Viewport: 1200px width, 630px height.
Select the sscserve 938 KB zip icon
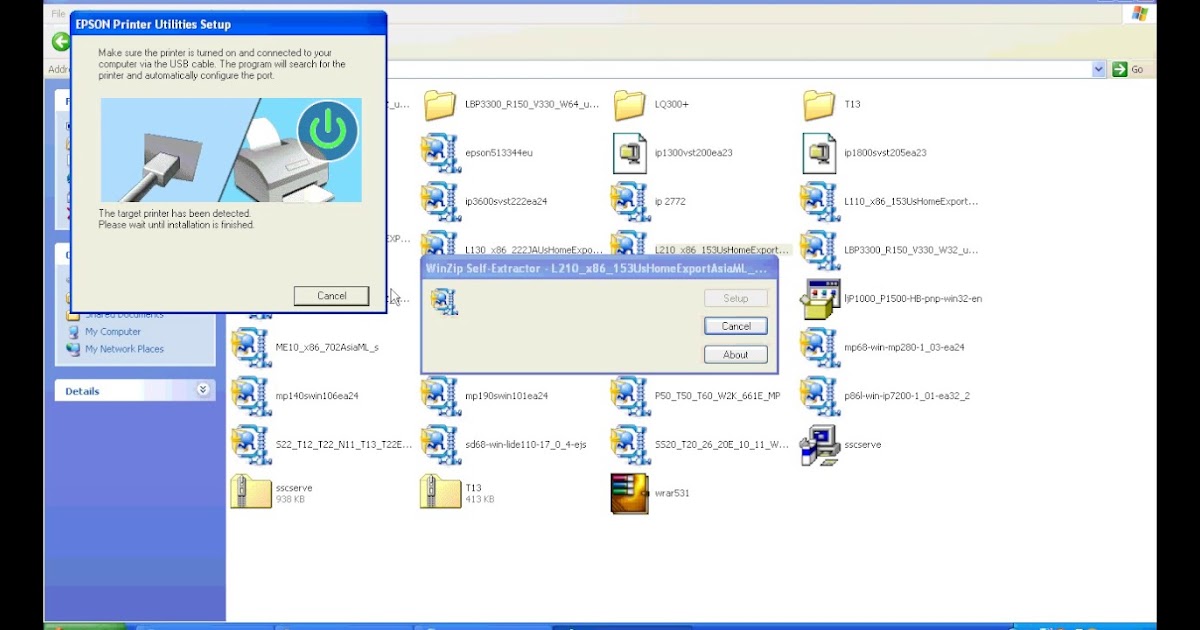point(250,492)
